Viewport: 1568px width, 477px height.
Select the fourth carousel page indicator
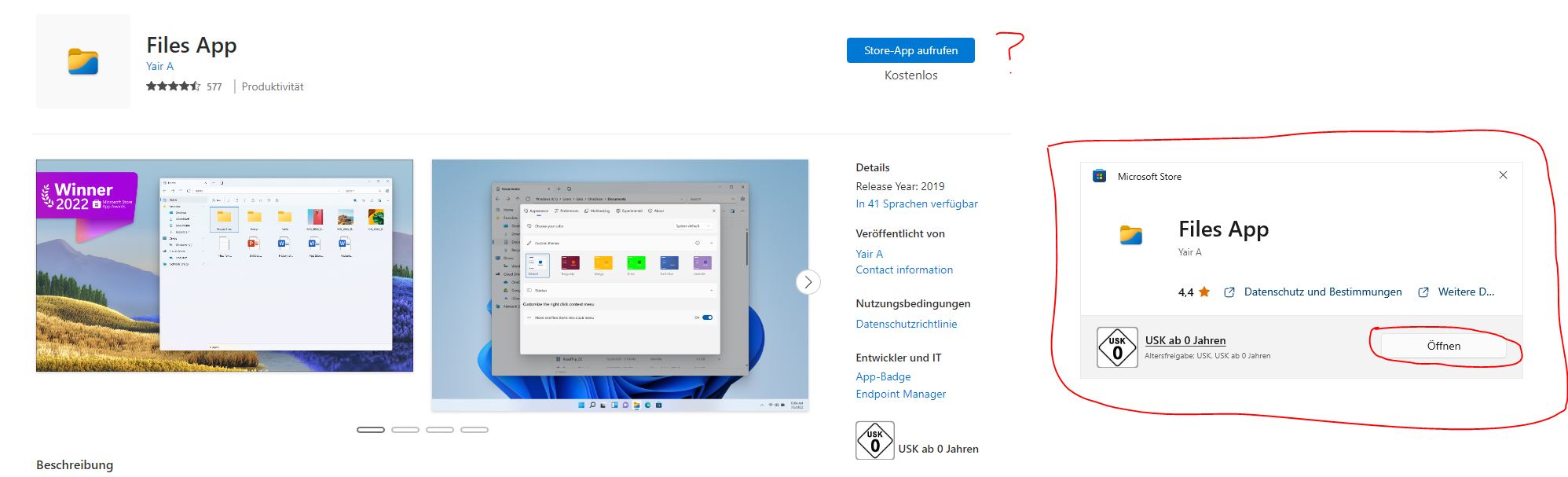[x=474, y=430]
